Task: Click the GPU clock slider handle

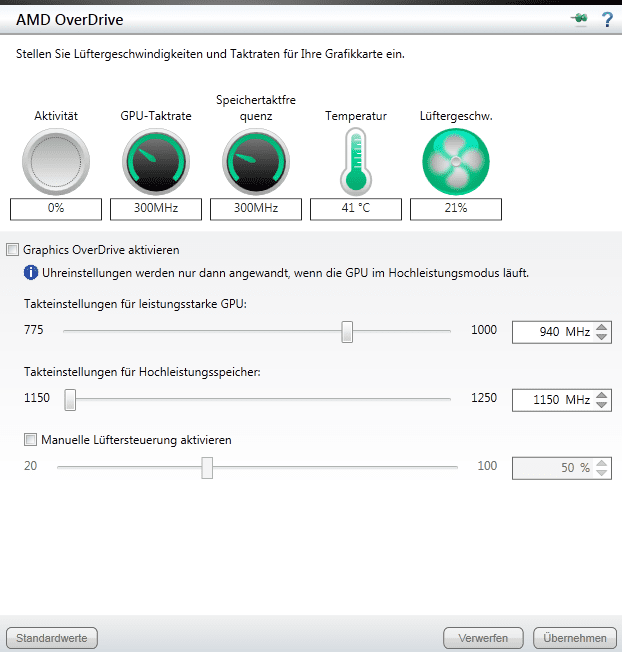Action: click(x=347, y=332)
